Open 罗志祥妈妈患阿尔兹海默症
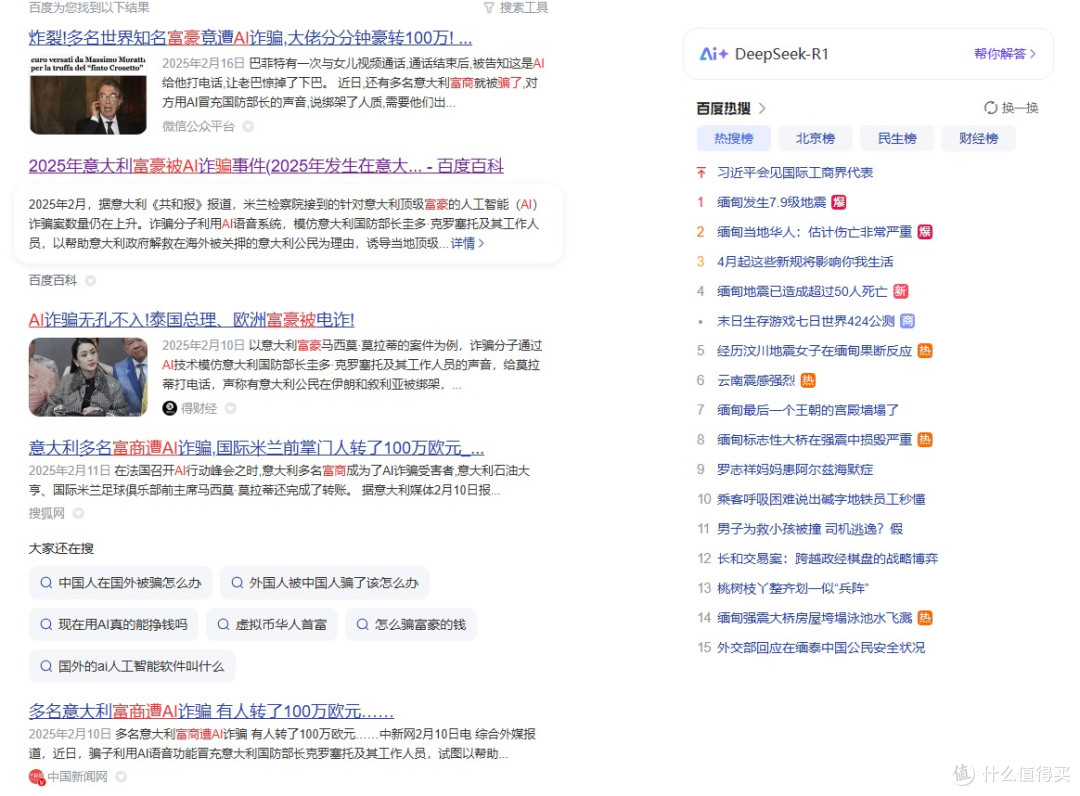The height and width of the screenshot is (796, 1080). [795, 469]
